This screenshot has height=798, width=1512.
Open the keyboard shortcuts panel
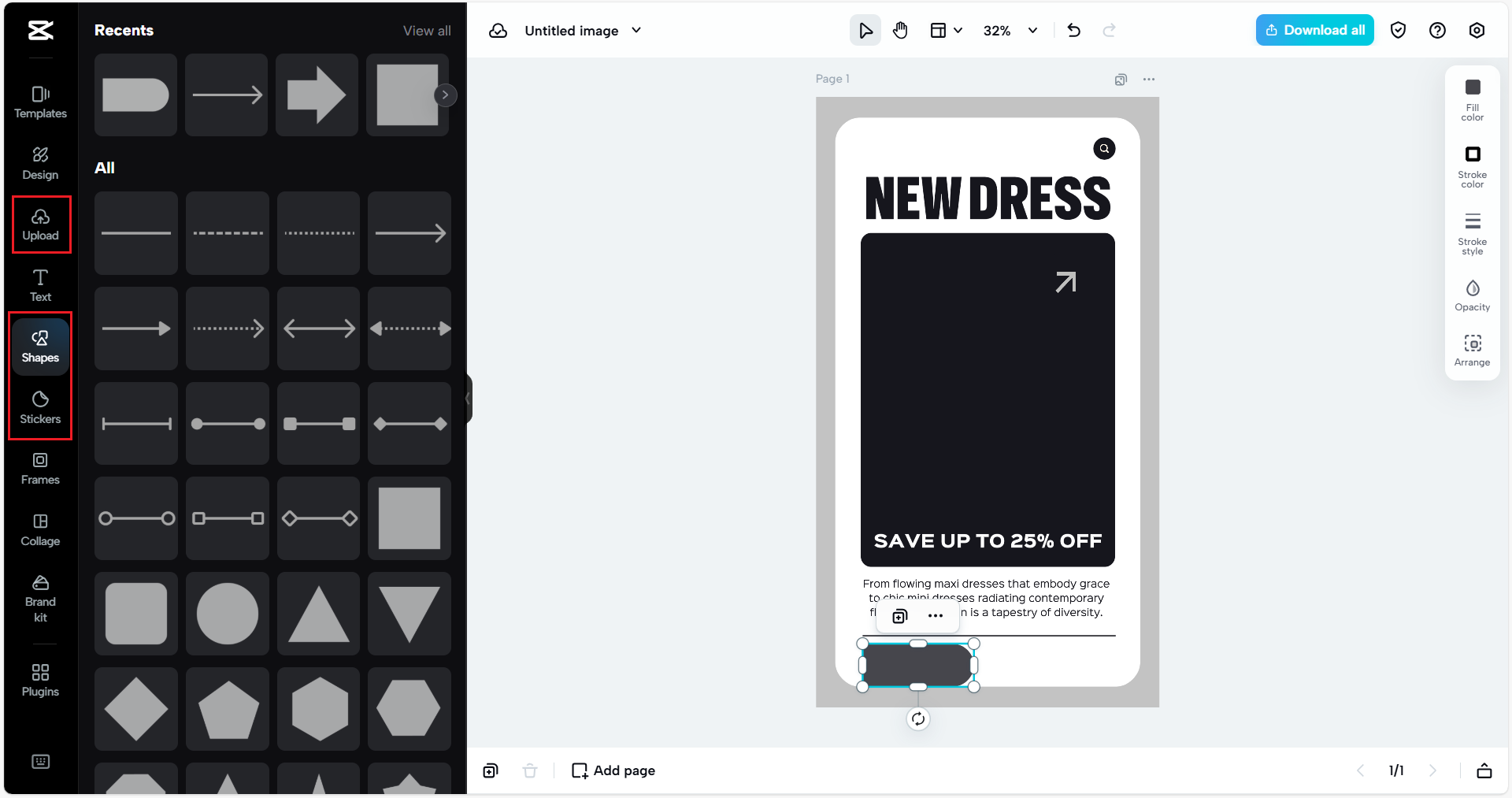40,761
